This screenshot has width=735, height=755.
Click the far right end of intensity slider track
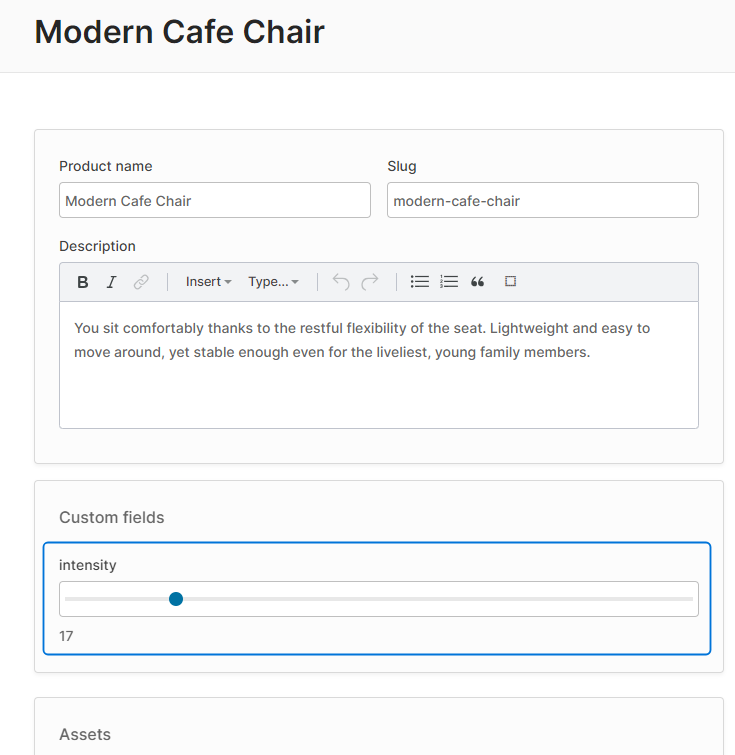[x=690, y=599]
